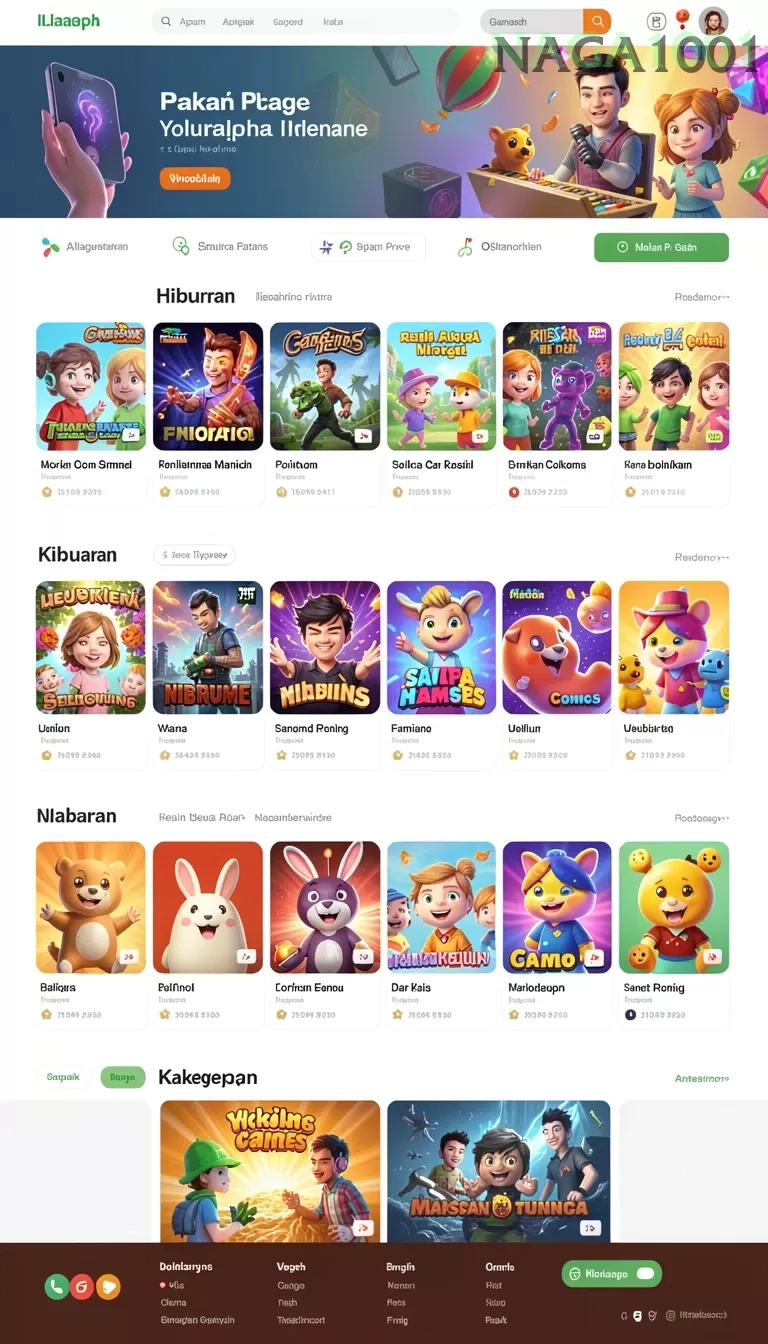Toggle the green Nlorkango switch in footer
768x1344 pixels.
[646, 1274]
